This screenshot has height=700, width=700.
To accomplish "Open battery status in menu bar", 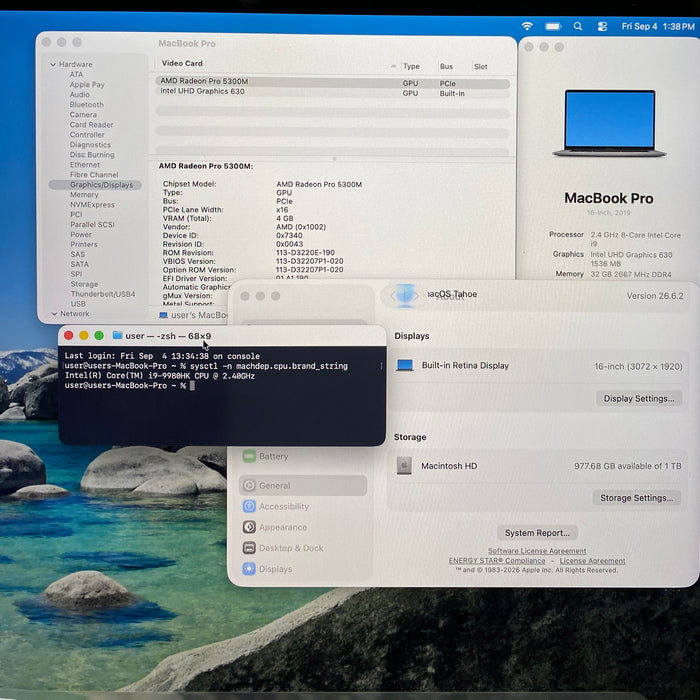I will [553, 26].
